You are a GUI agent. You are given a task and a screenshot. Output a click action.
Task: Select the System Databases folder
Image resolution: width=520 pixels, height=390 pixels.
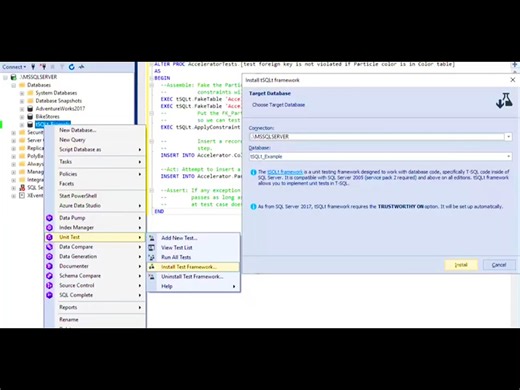pos(56,93)
